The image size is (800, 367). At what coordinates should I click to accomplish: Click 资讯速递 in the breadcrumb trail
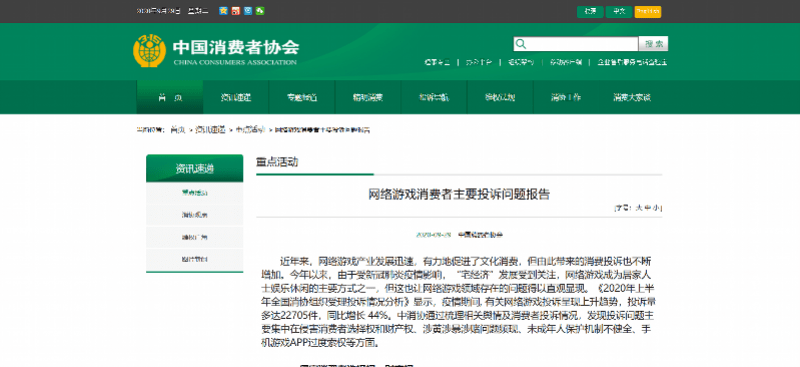(x=210, y=130)
